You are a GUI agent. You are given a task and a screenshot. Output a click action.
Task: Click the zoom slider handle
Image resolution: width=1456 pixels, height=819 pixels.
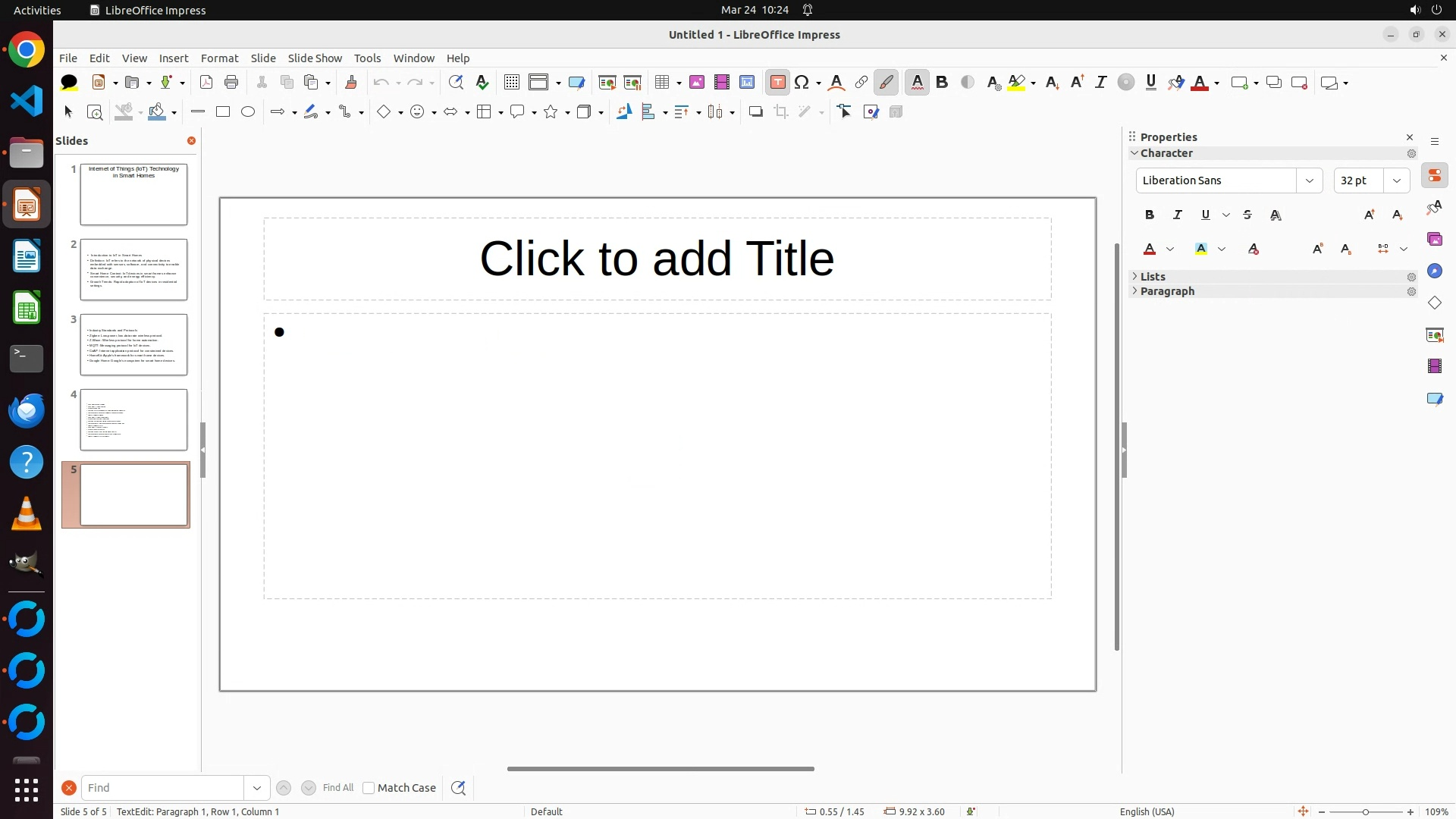[x=1366, y=812]
